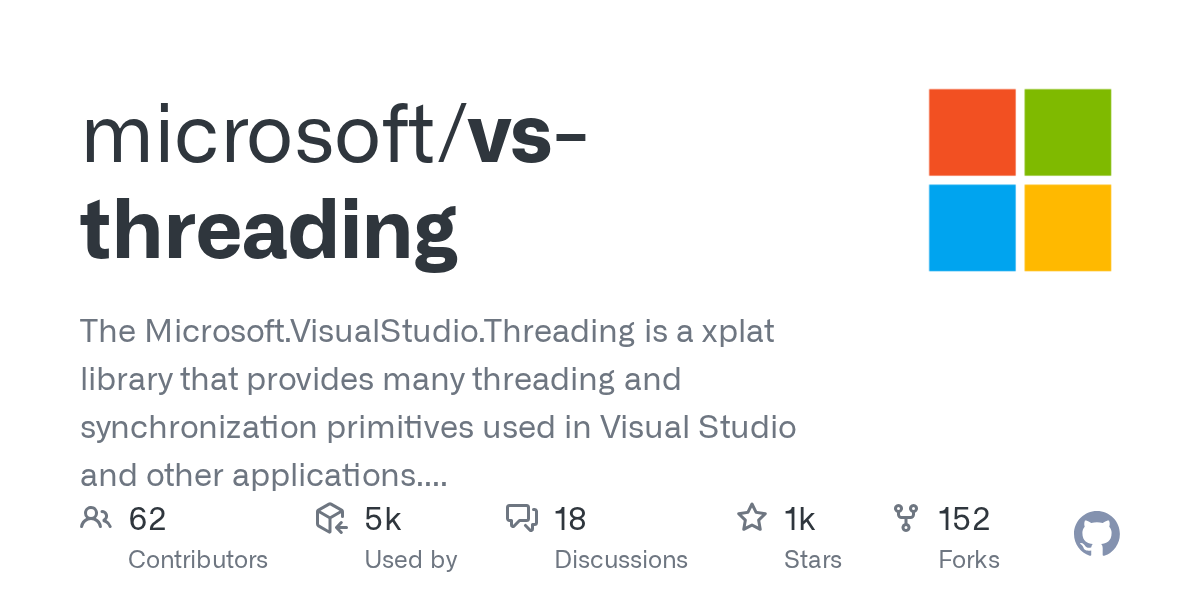The height and width of the screenshot is (600, 1200).
Task: Click the Forks branch icon
Action: tap(906, 518)
